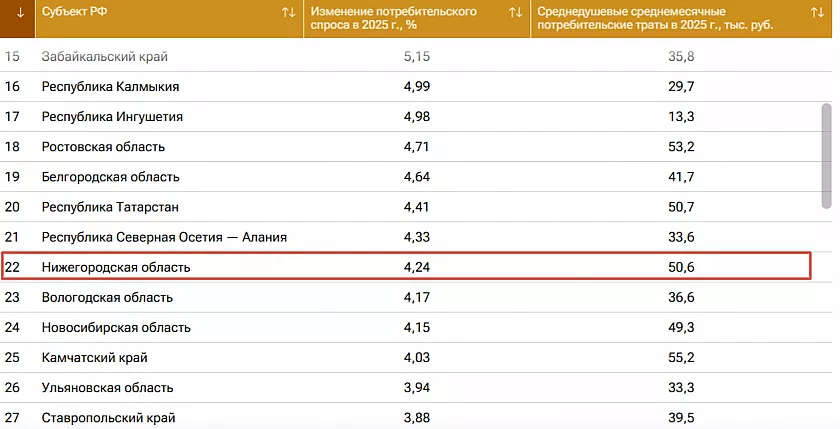Select the Новосибирская область entry

(x=116, y=327)
